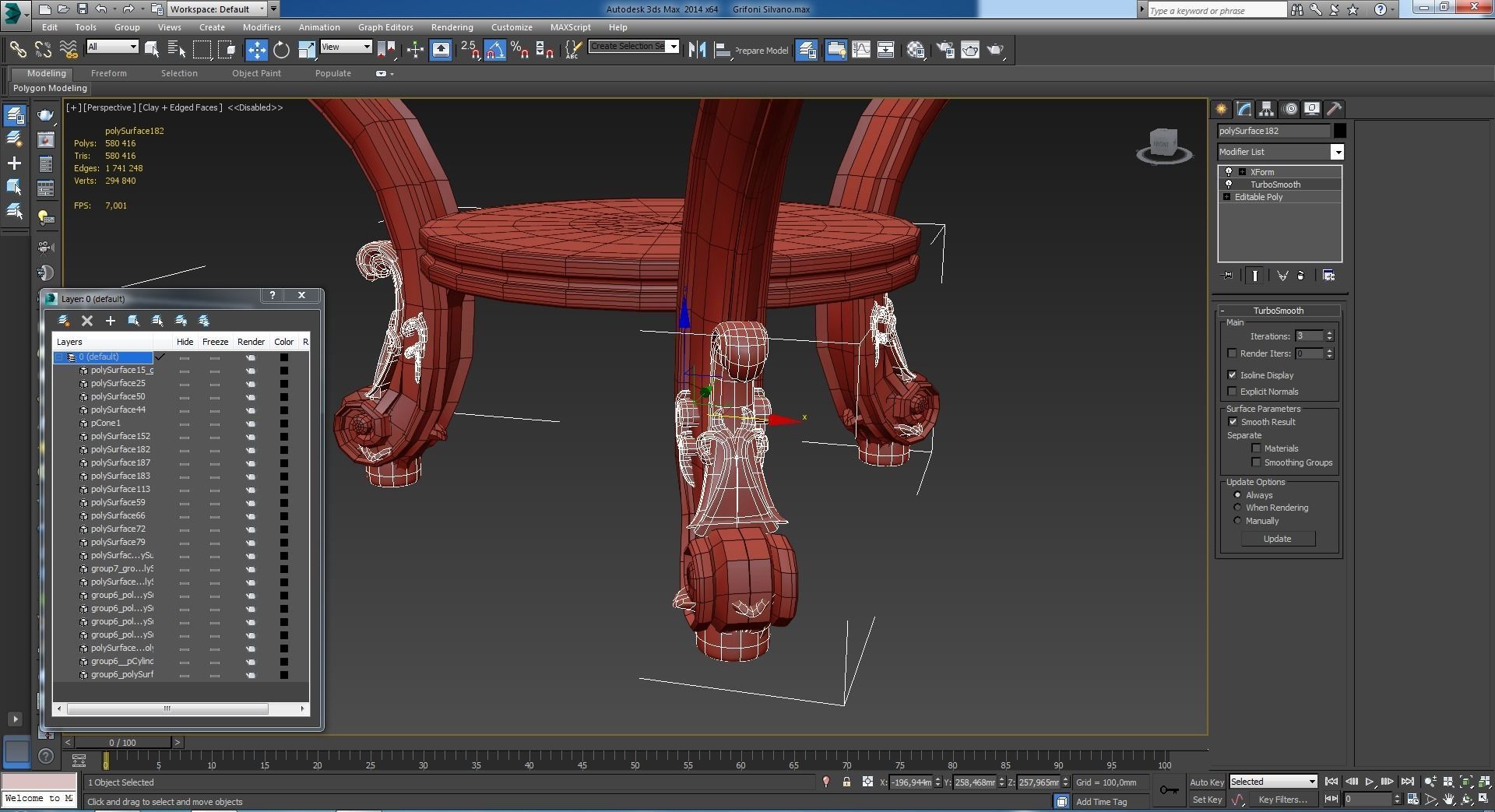Click the Add Time Tag label
This screenshot has height=812, width=1495.
[1101, 802]
